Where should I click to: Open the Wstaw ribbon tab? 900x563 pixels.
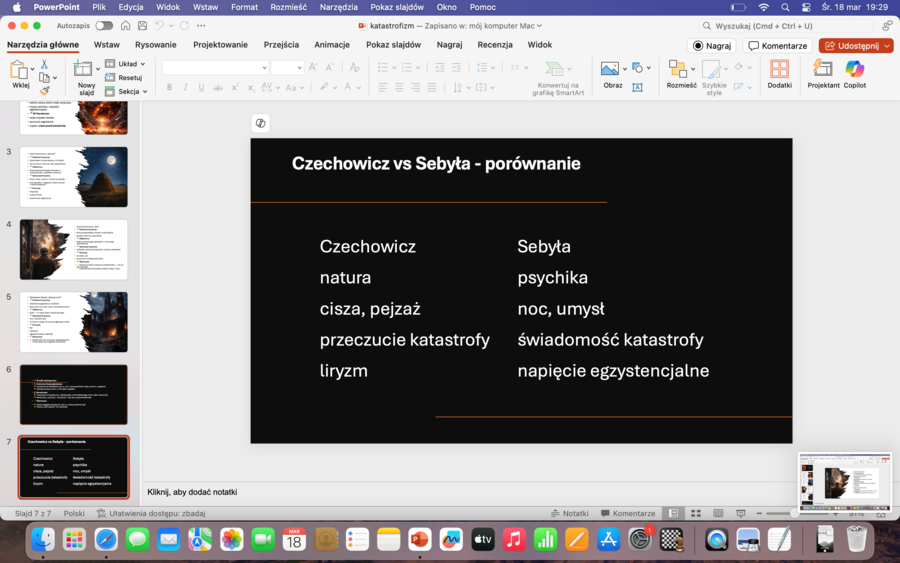pos(107,45)
